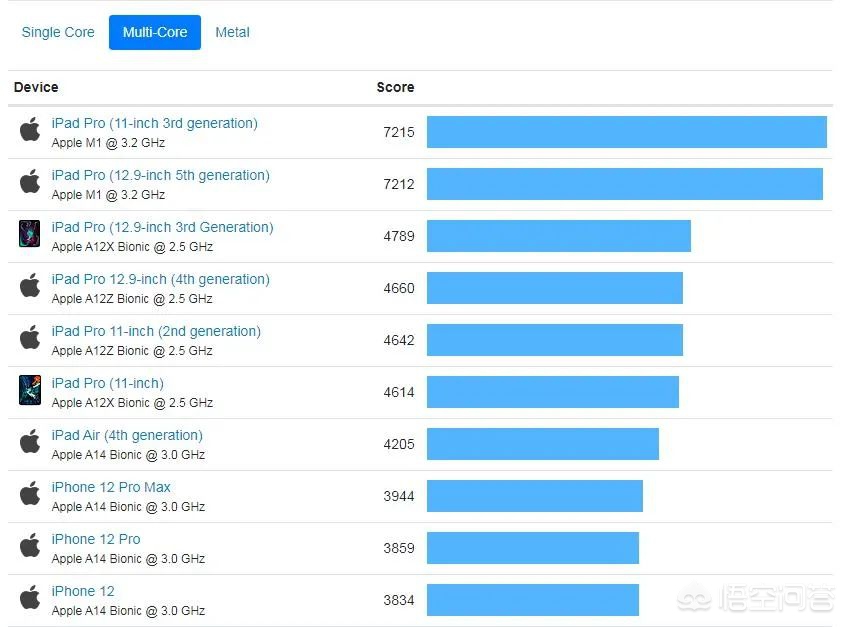Image resolution: width=850 pixels, height=627 pixels.
Task: Open iPad Pro 11-inch (2nd generation) link
Action: pyautogui.click(x=156, y=332)
